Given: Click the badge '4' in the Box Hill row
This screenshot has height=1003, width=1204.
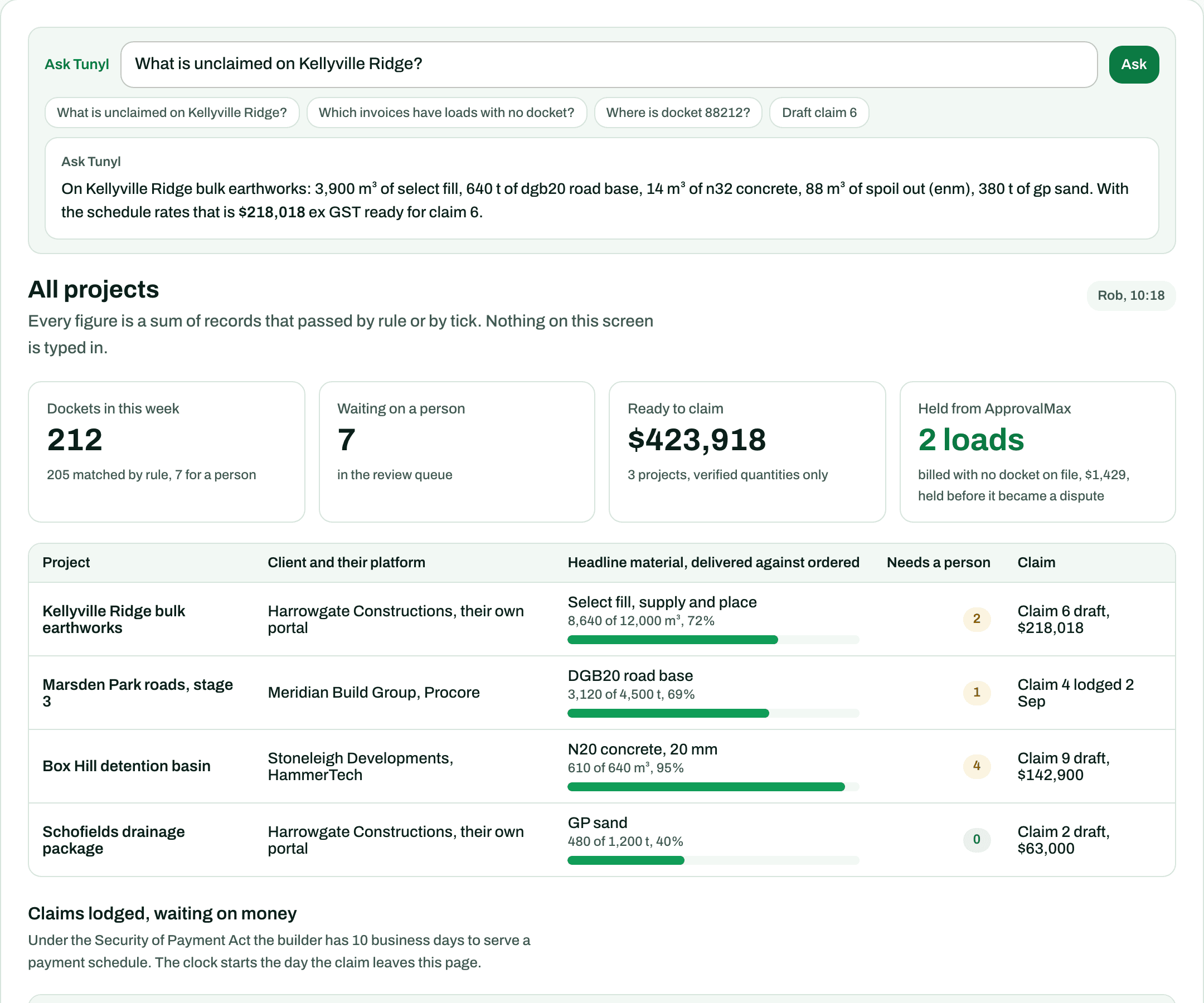Looking at the screenshot, I should coord(977,766).
